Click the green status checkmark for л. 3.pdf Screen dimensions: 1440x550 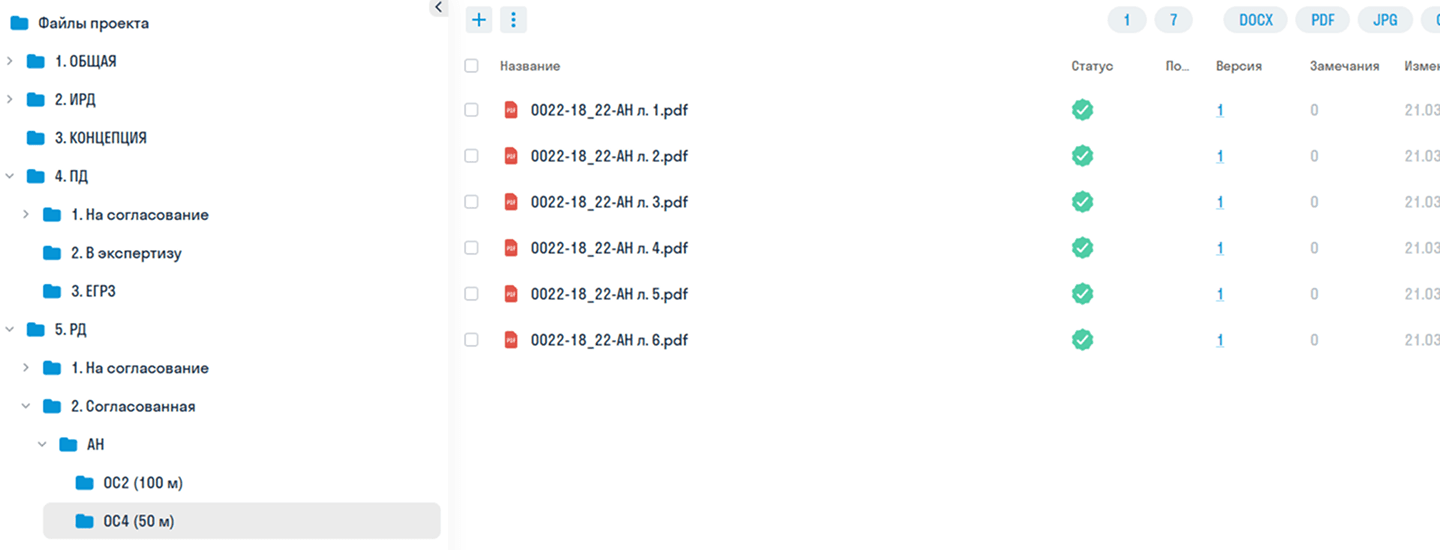1082,202
